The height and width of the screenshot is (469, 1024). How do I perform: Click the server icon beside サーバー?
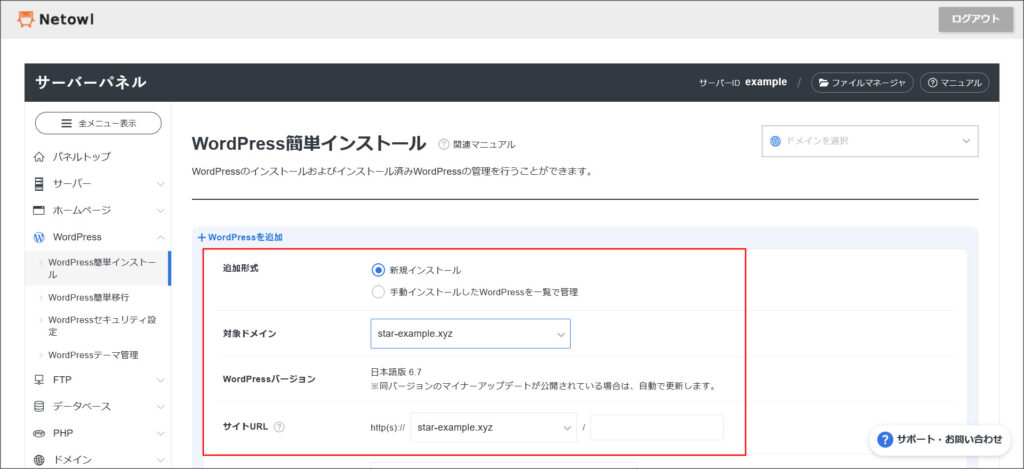point(39,184)
